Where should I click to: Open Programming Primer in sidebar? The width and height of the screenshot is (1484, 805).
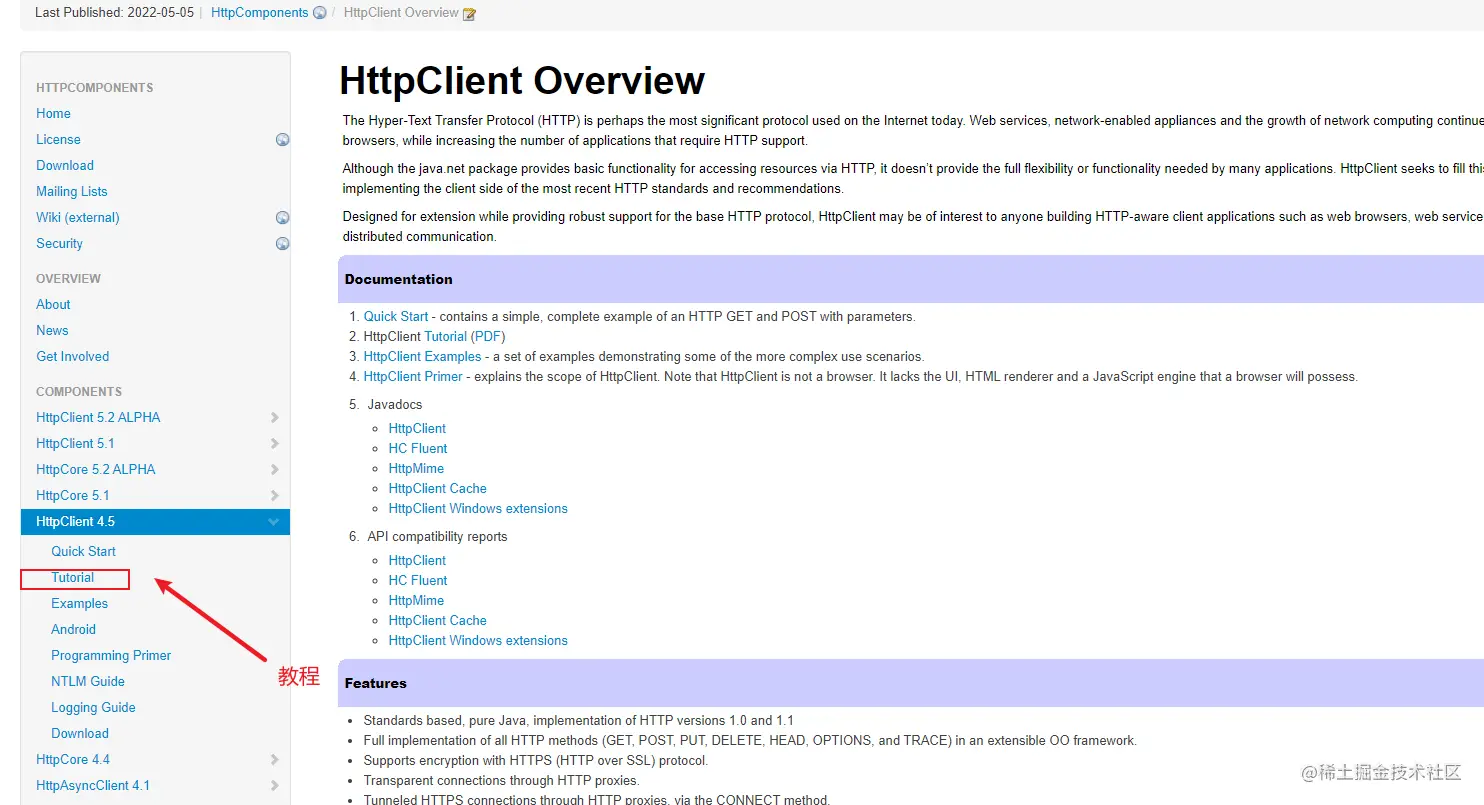point(111,655)
